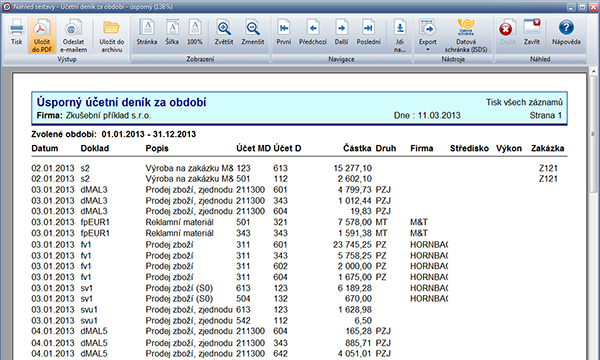Viewport: 600px width, 360px height.
Task: Click the vertical scrollbar up arrow
Action: pyautogui.click(x=594, y=71)
